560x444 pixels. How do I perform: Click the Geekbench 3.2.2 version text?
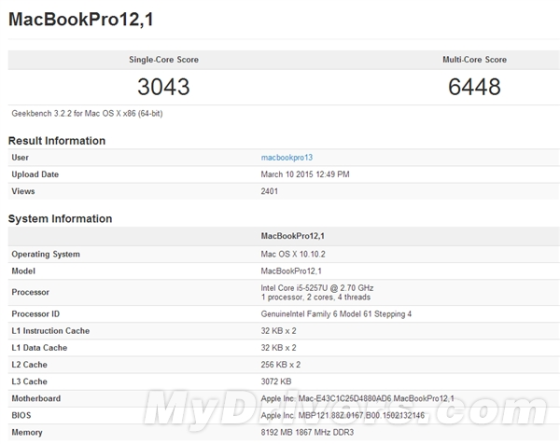pyautogui.click(x=87, y=114)
